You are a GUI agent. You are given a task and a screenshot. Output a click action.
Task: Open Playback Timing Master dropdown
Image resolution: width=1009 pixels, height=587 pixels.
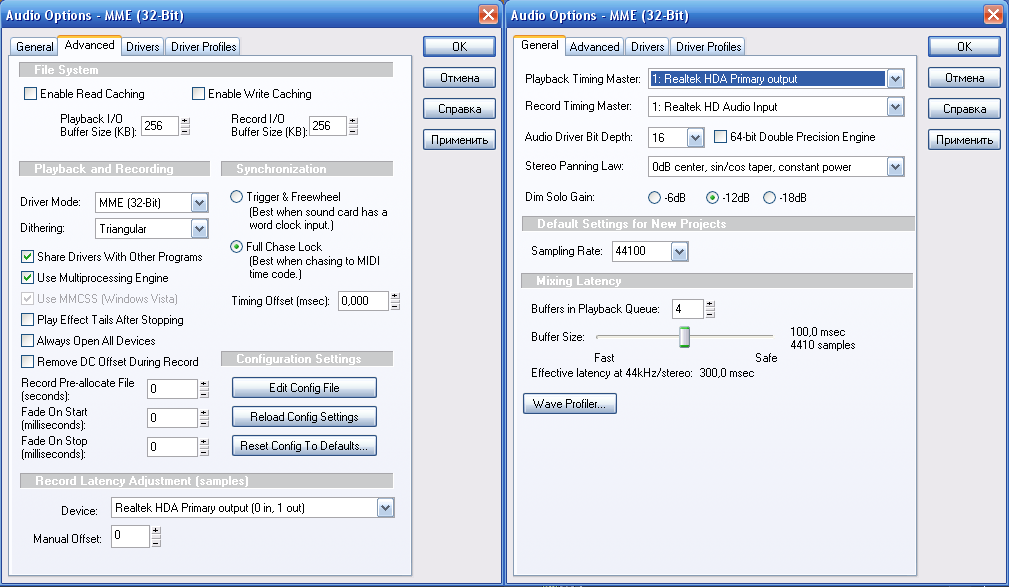tap(895, 79)
